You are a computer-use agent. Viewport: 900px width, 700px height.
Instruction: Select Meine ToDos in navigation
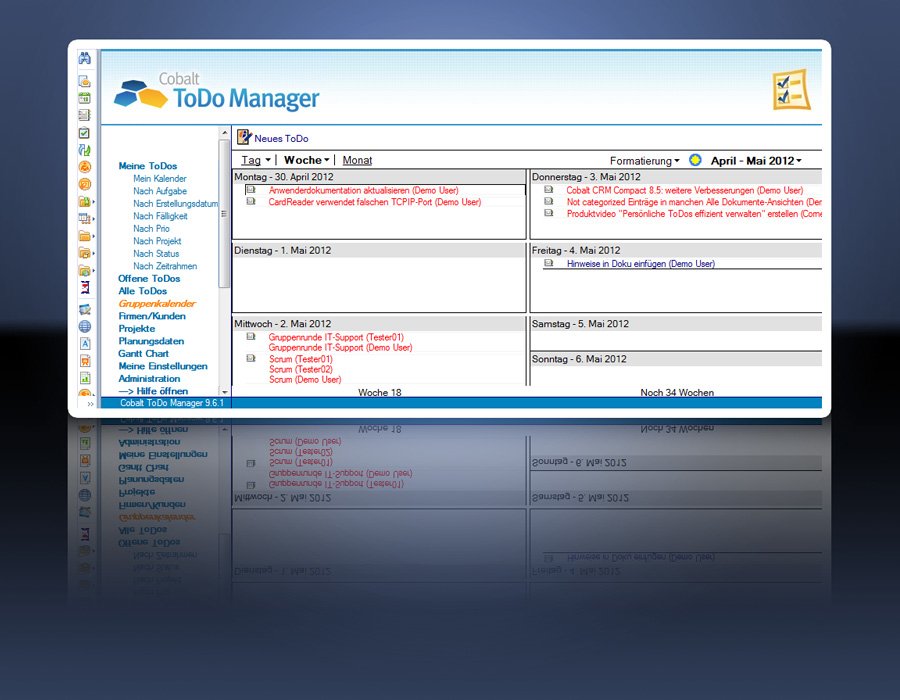coord(148,166)
